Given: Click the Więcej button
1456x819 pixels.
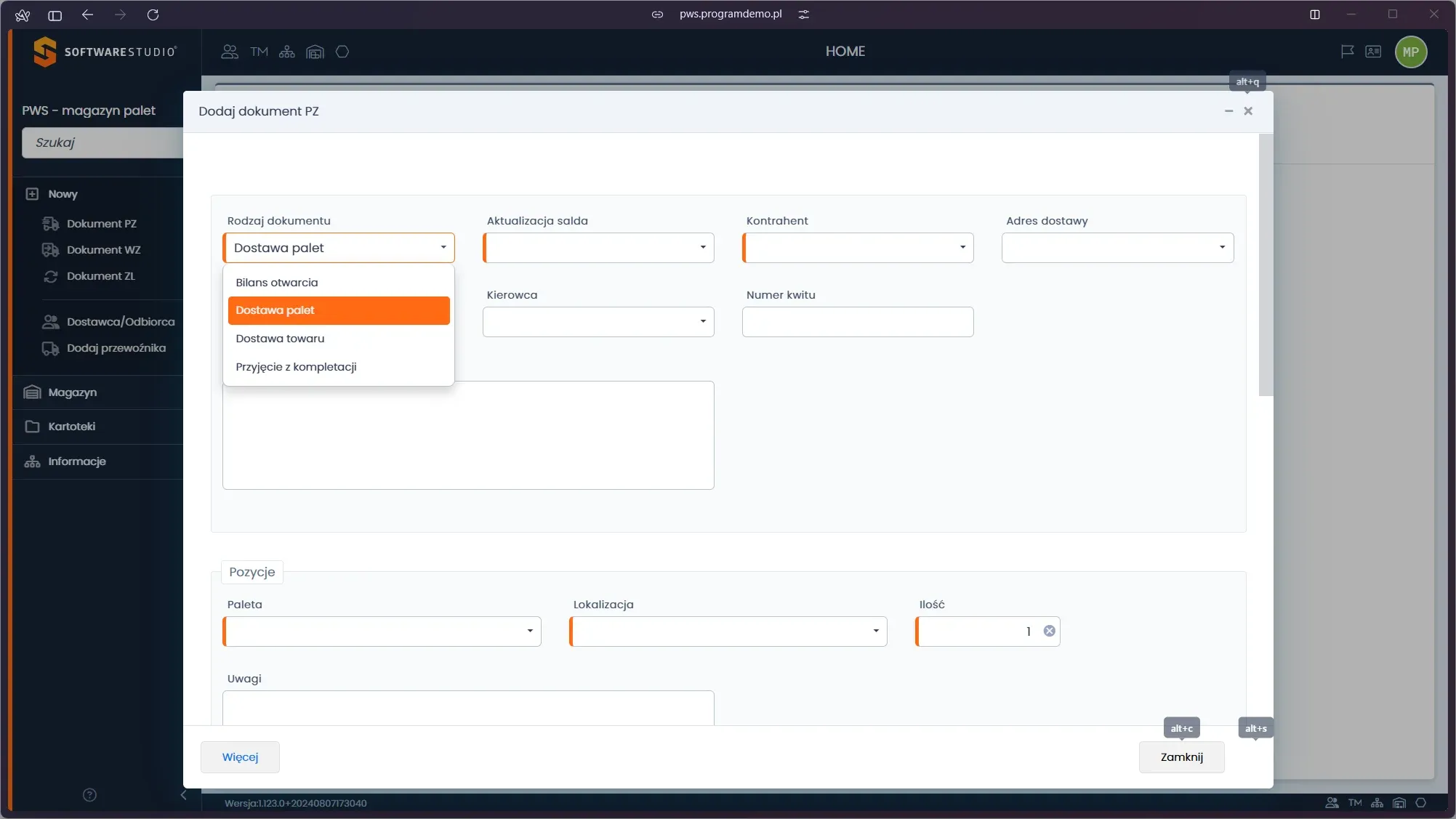Looking at the screenshot, I should [x=240, y=757].
